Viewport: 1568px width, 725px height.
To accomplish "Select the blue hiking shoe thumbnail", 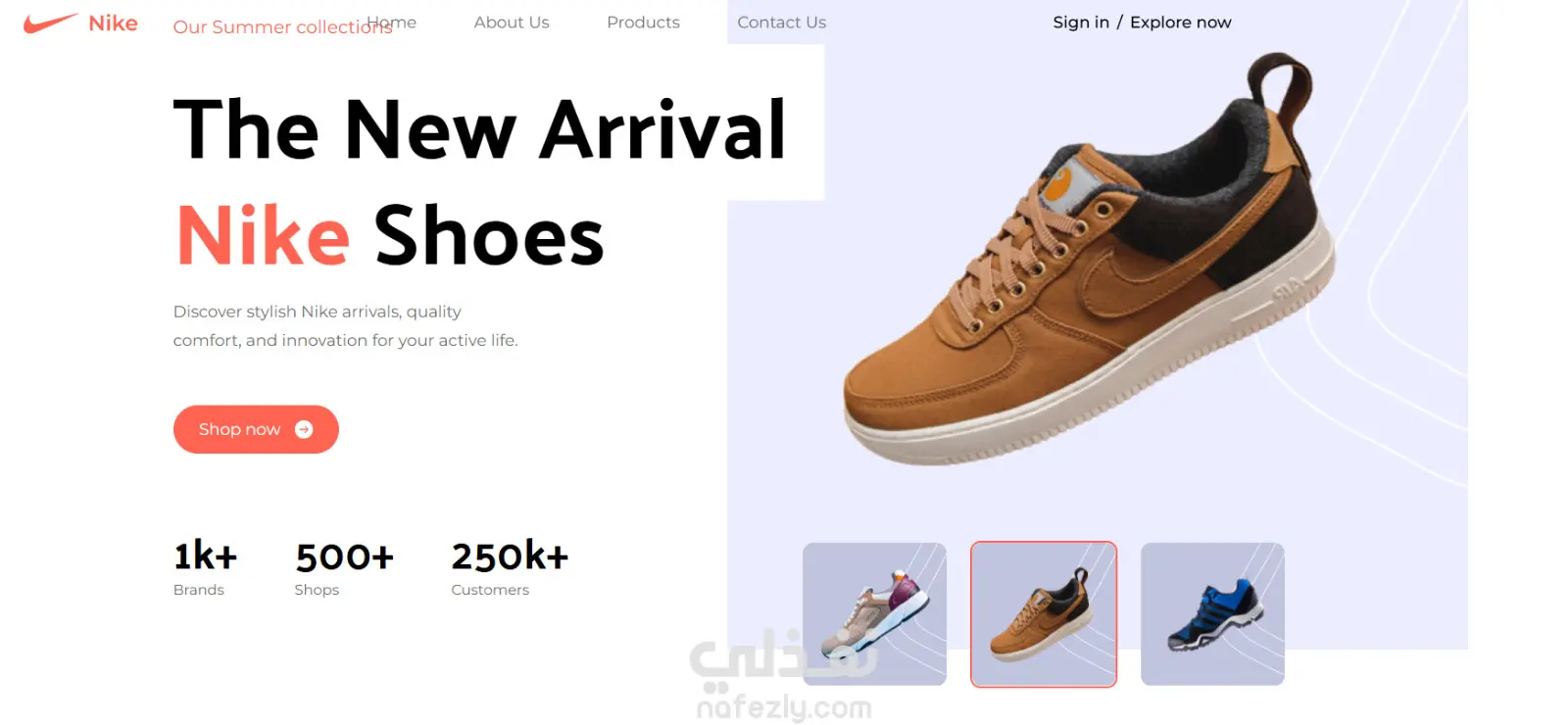I will [x=1212, y=614].
